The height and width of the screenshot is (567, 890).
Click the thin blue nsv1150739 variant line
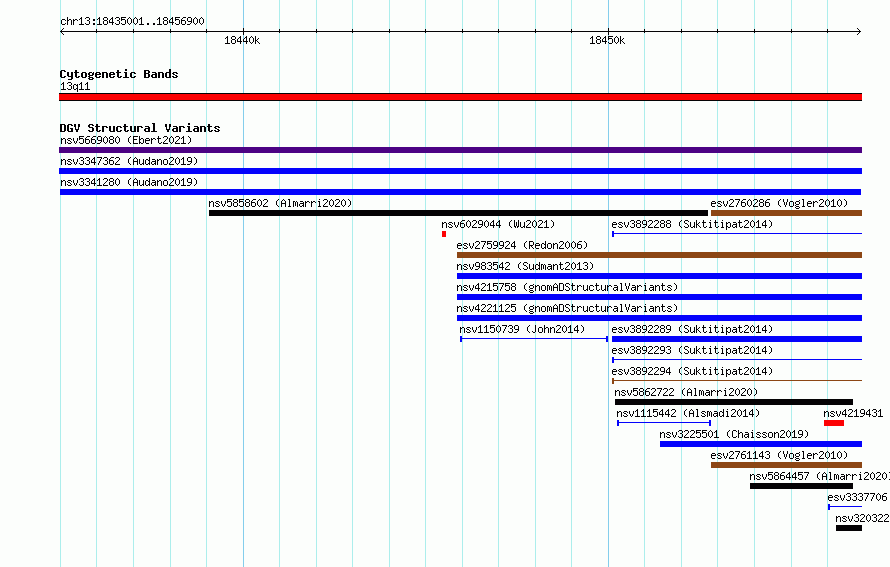coord(534,339)
